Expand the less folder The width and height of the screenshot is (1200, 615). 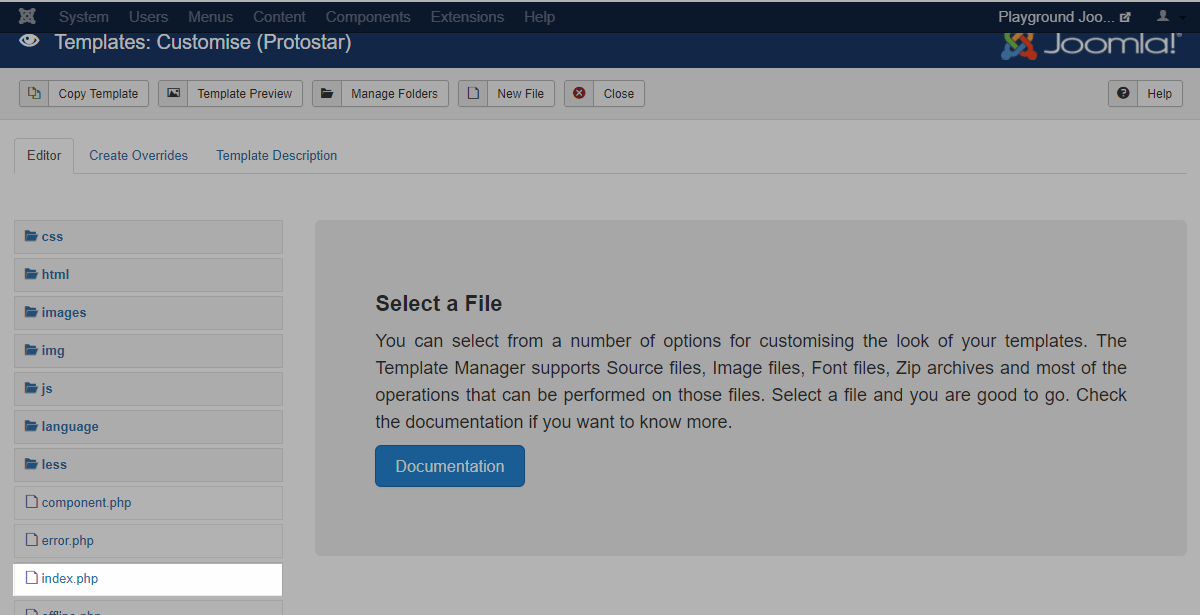point(54,465)
